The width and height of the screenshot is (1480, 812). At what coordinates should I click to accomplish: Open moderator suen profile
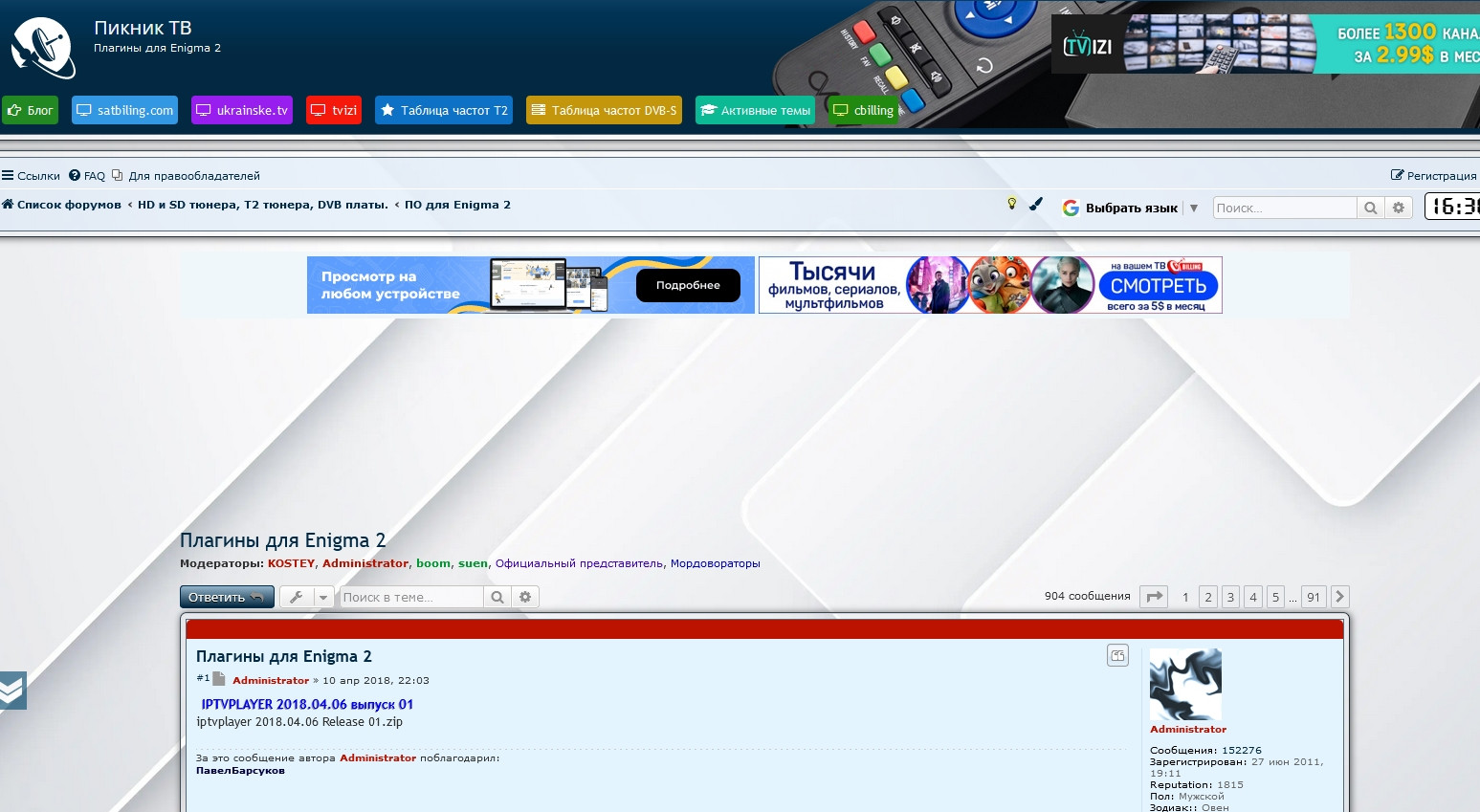click(x=473, y=563)
